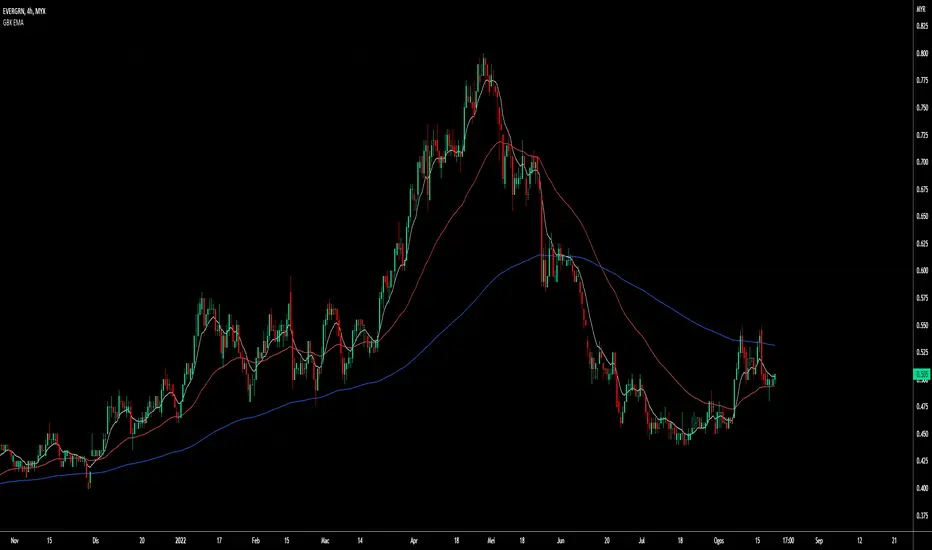Click the 12 date label after Sep
932x550 pixels.
[859, 540]
